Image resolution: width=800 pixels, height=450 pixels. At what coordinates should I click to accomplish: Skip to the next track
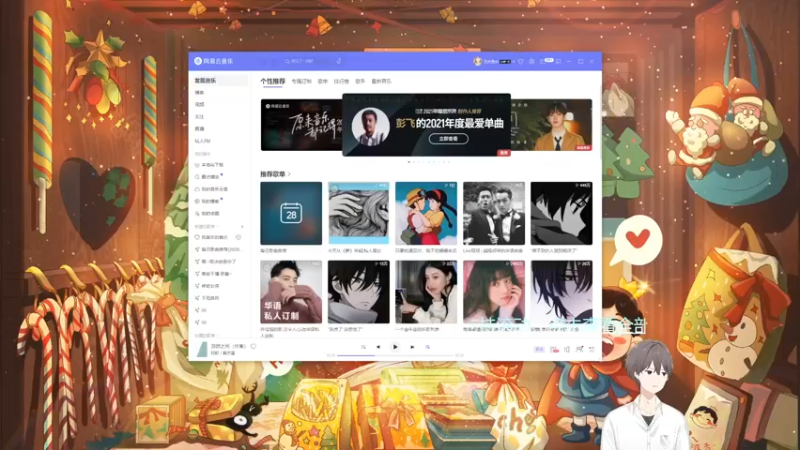point(412,347)
